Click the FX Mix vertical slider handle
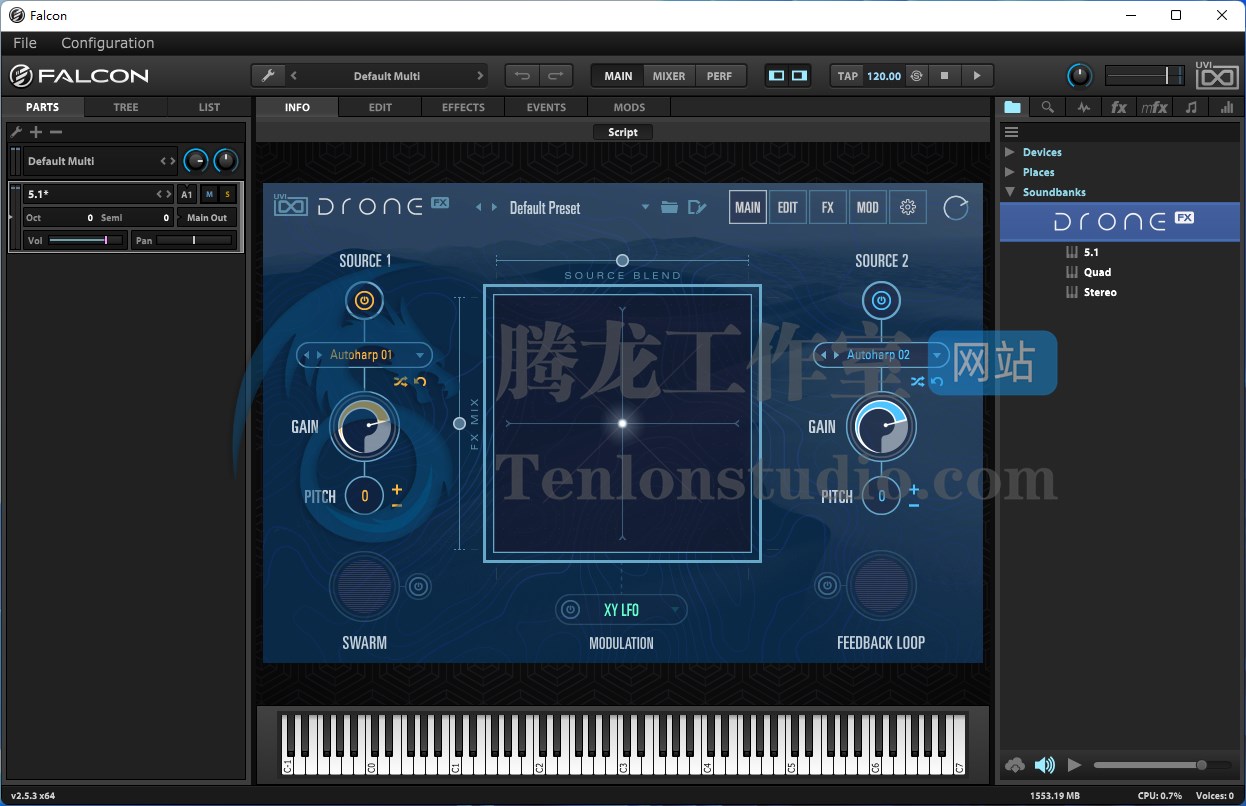 pyautogui.click(x=459, y=423)
